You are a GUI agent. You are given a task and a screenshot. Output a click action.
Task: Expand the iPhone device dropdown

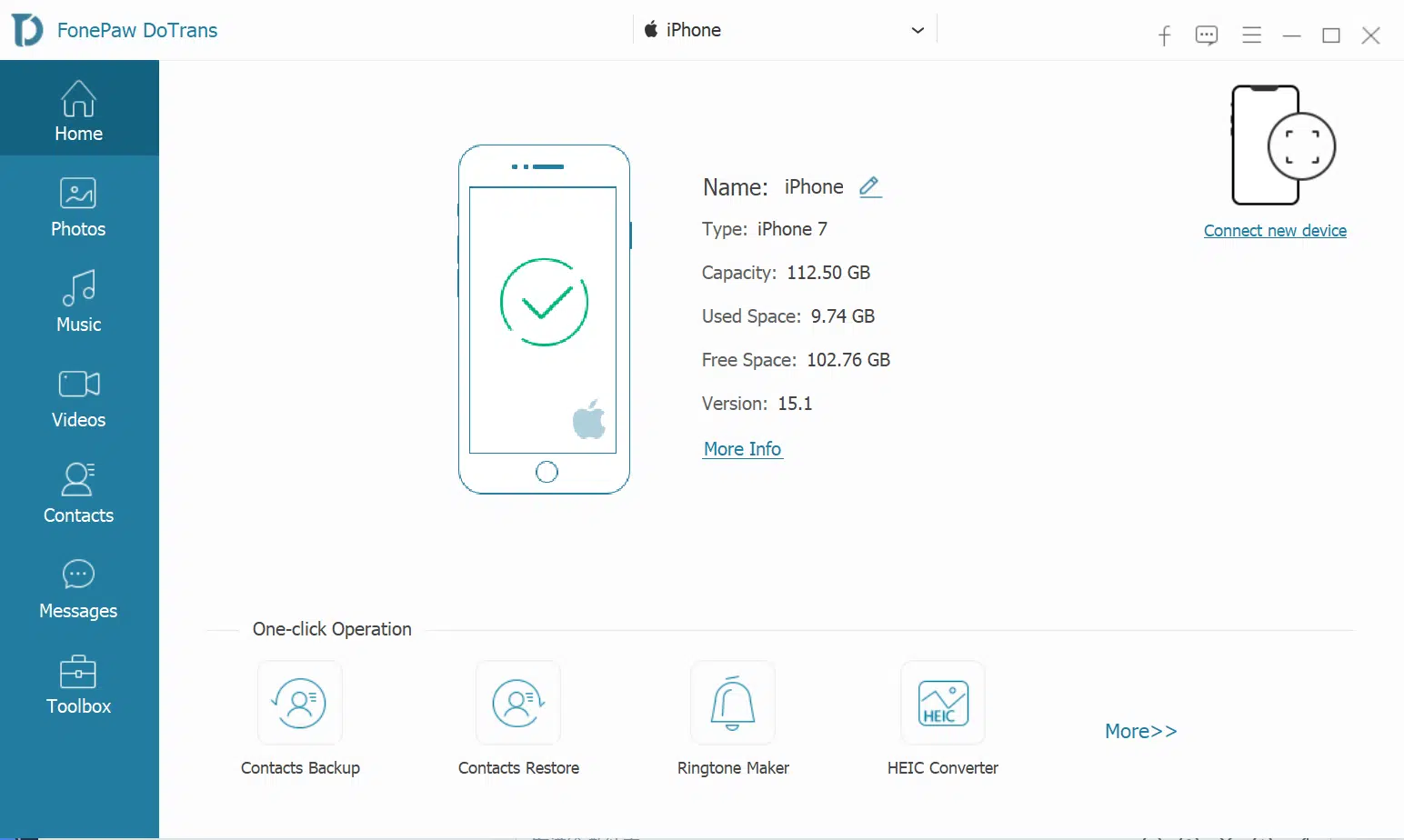[786, 30]
